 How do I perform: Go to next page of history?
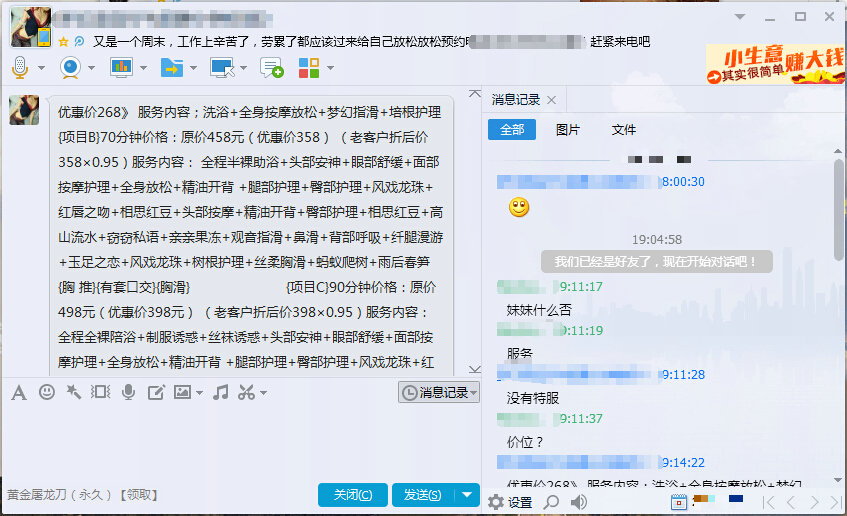(x=814, y=502)
